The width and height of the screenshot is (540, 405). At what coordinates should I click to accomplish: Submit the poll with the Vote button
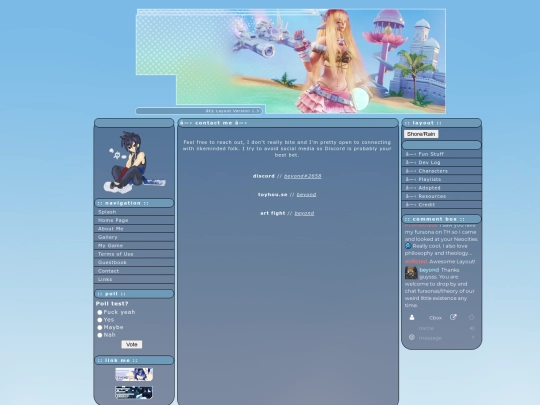coord(132,344)
